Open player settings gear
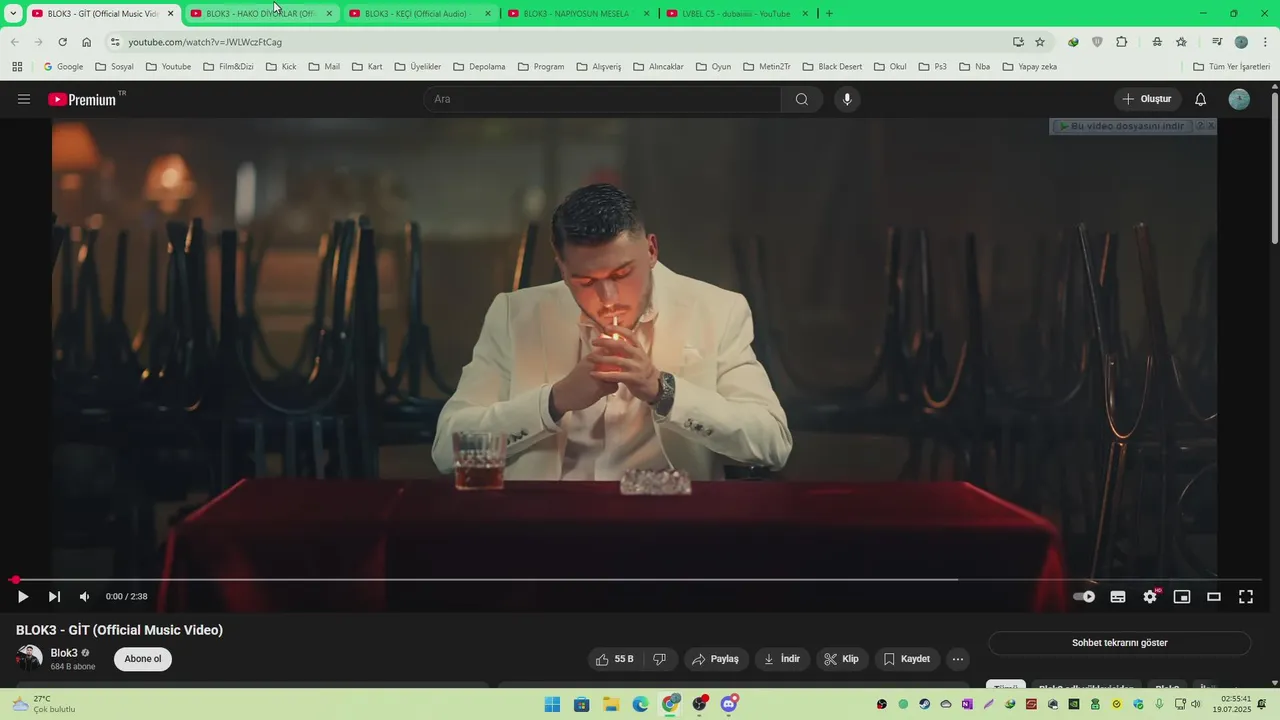Screen dimensions: 1280x720 pyautogui.click(x=1150, y=597)
